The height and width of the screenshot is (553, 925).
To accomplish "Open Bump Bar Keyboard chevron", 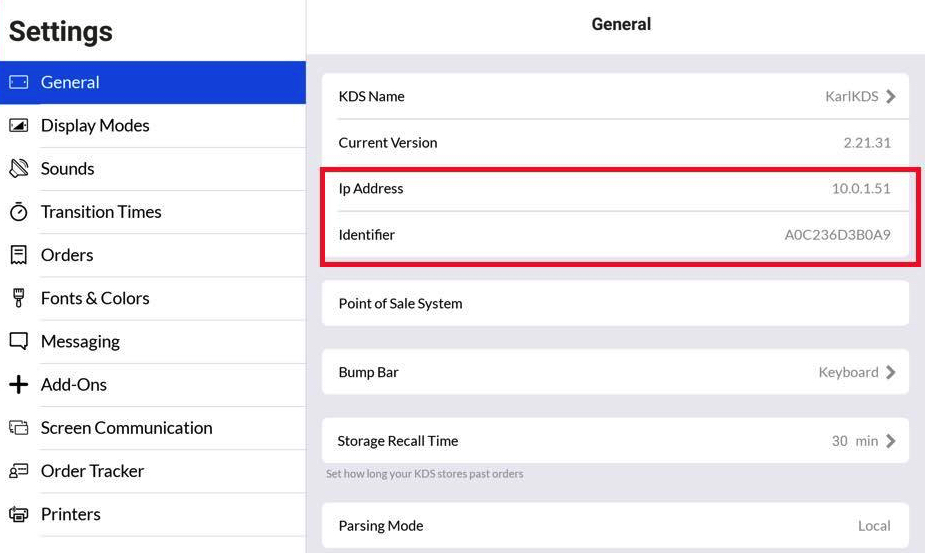I will (x=891, y=372).
